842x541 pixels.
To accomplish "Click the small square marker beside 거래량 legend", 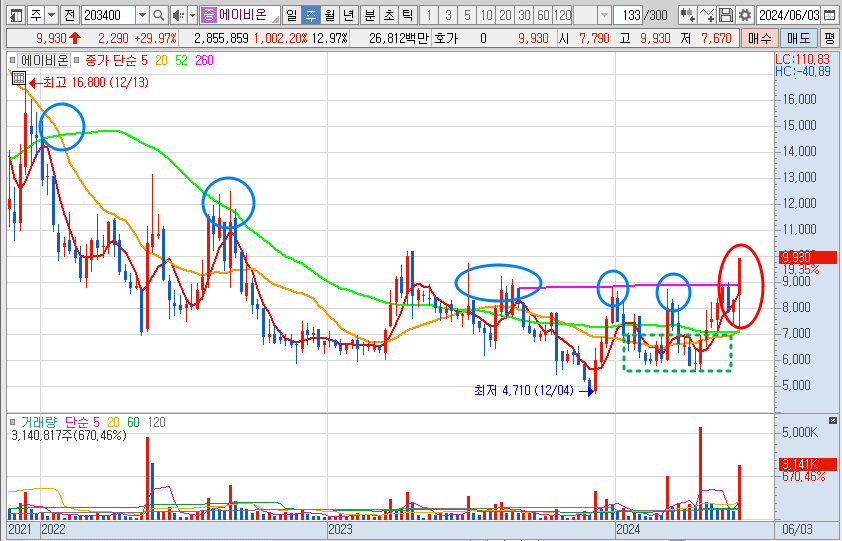I will coord(12,423).
